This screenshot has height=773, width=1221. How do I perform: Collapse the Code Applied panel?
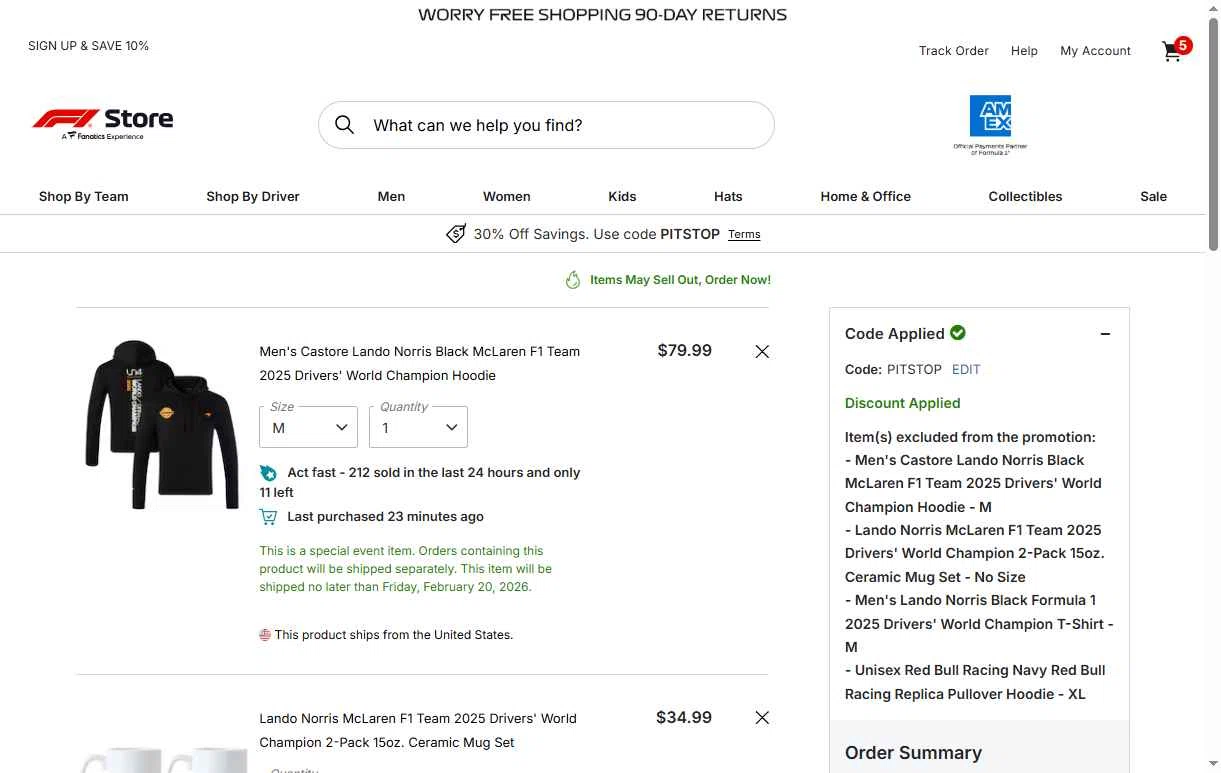[1105, 334]
